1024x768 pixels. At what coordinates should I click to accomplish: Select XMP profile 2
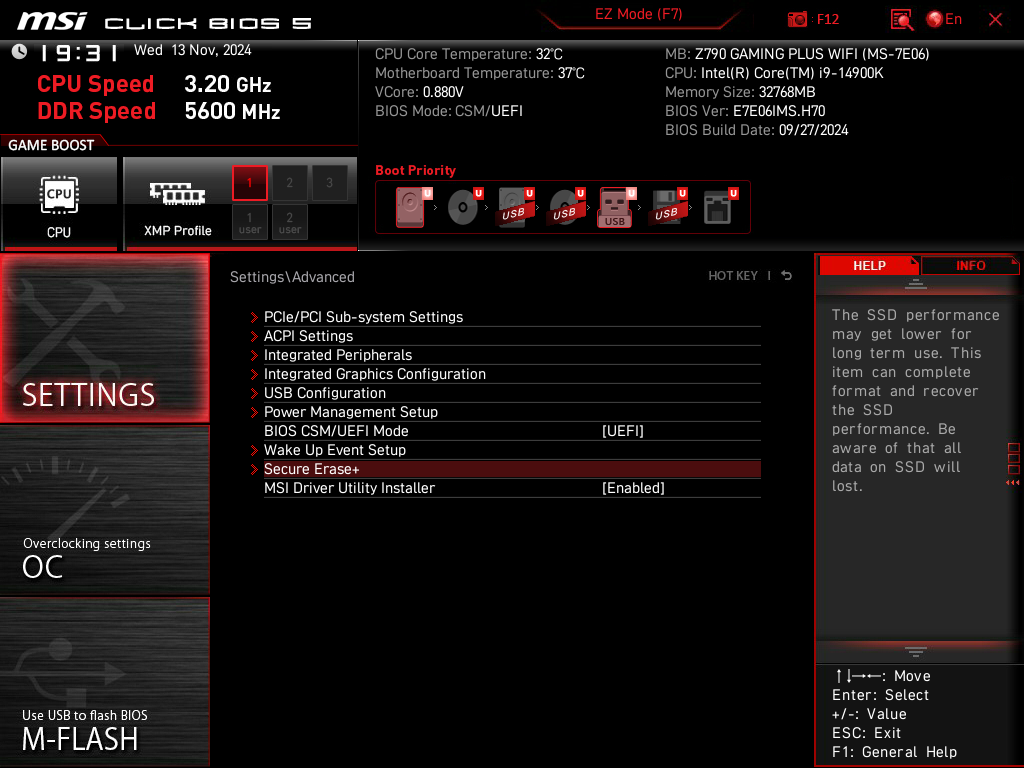pos(289,183)
